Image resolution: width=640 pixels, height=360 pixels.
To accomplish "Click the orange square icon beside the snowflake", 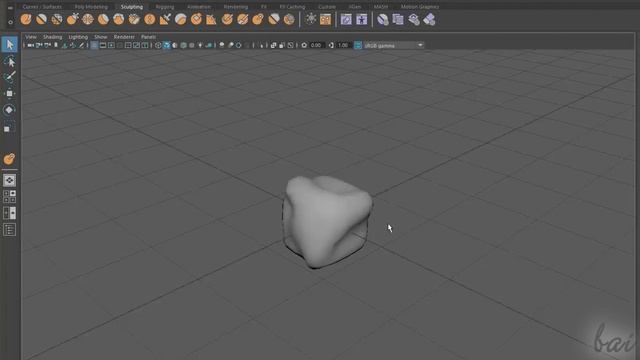I will 326,19.
